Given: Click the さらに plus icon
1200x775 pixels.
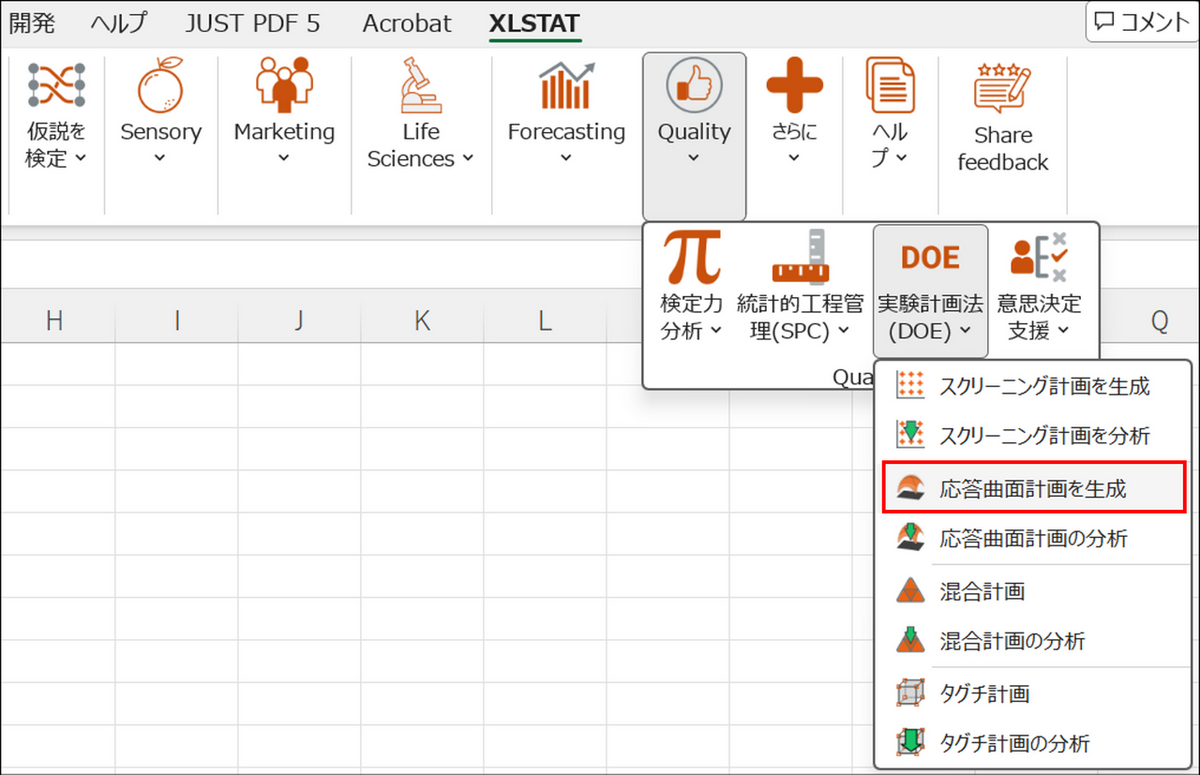Looking at the screenshot, I should [795, 85].
